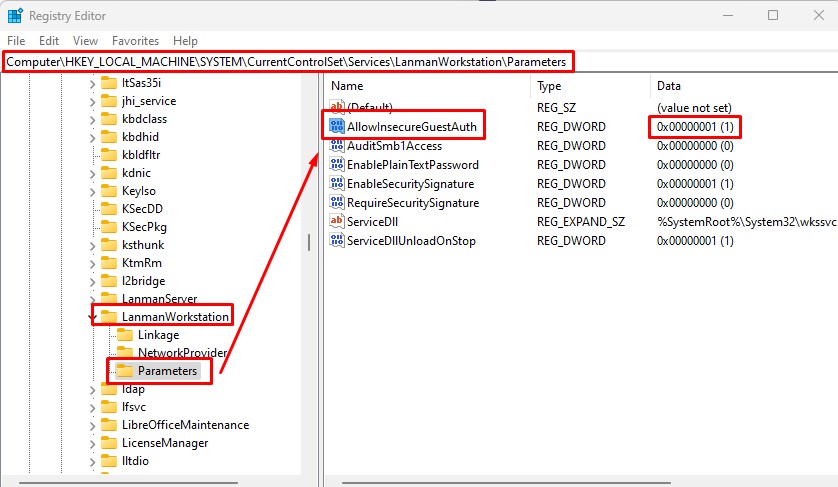The image size is (838, 487).
Task: Select the EnablePlainTextPassword value name
Action: tap(413, 165)
